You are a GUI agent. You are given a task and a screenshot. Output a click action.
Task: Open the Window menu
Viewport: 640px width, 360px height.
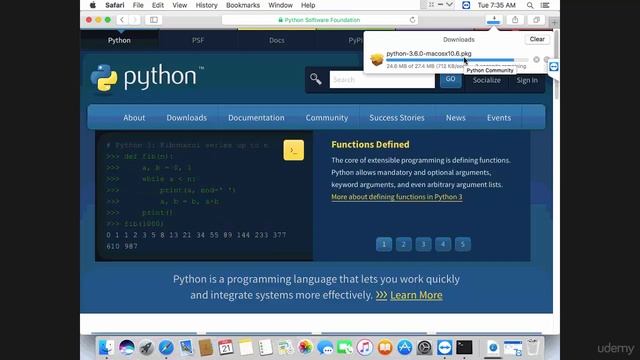pos(280,5)
